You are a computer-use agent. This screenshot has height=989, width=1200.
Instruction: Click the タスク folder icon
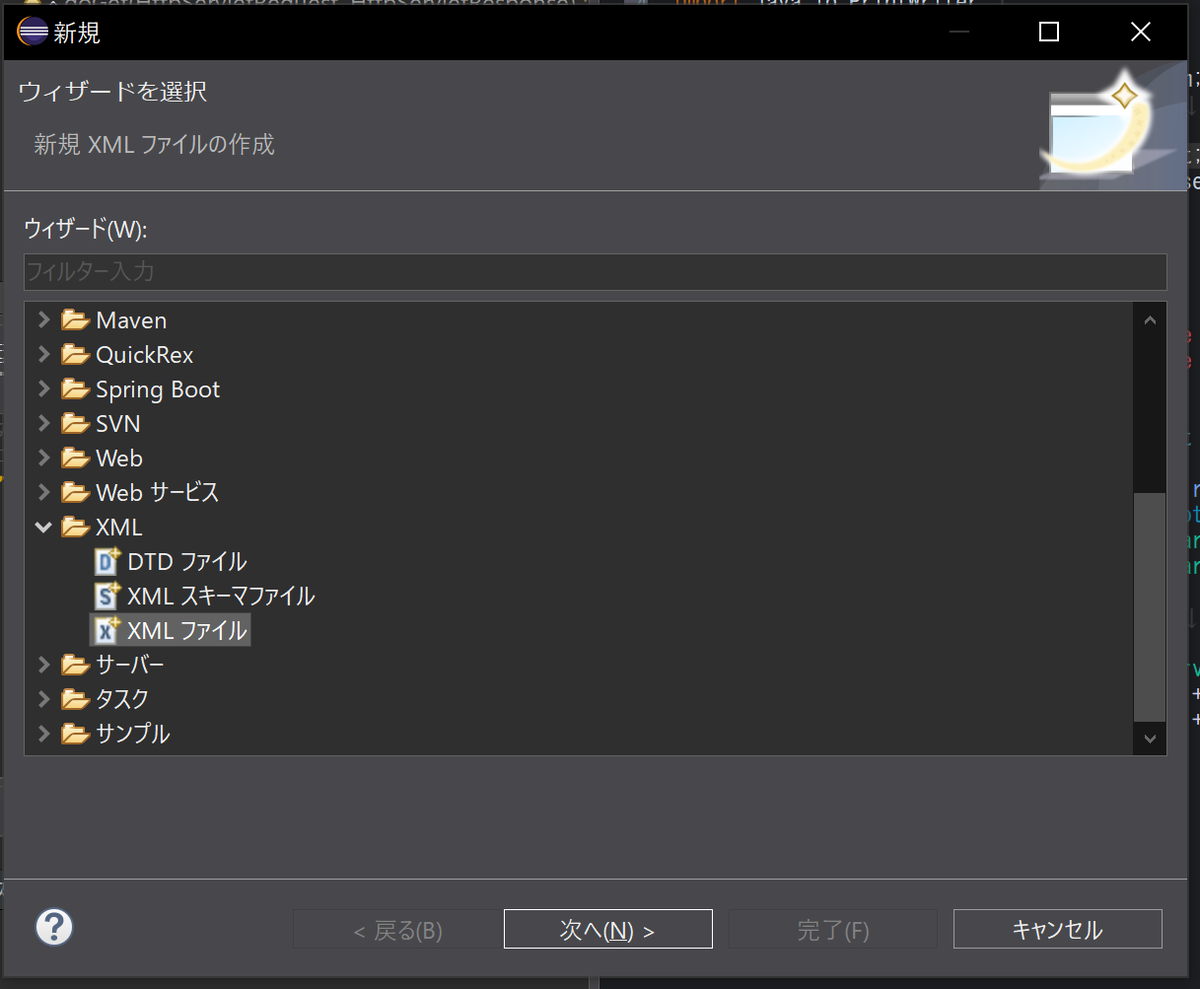(75, 699)
